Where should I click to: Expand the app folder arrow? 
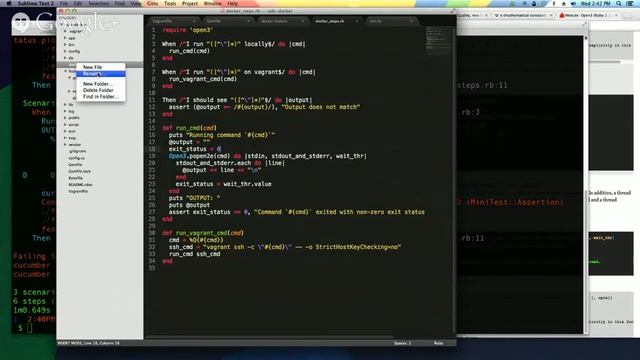point(65,38)
